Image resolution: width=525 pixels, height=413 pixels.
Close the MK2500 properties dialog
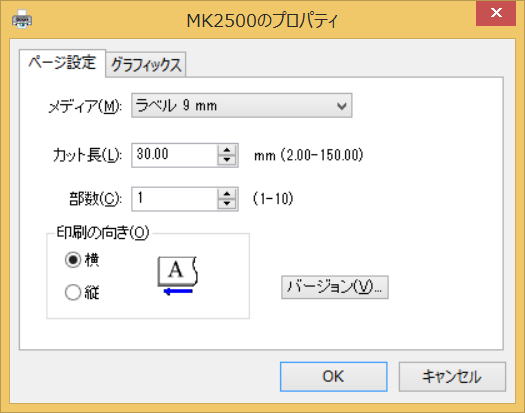click(x=496, y=13)
